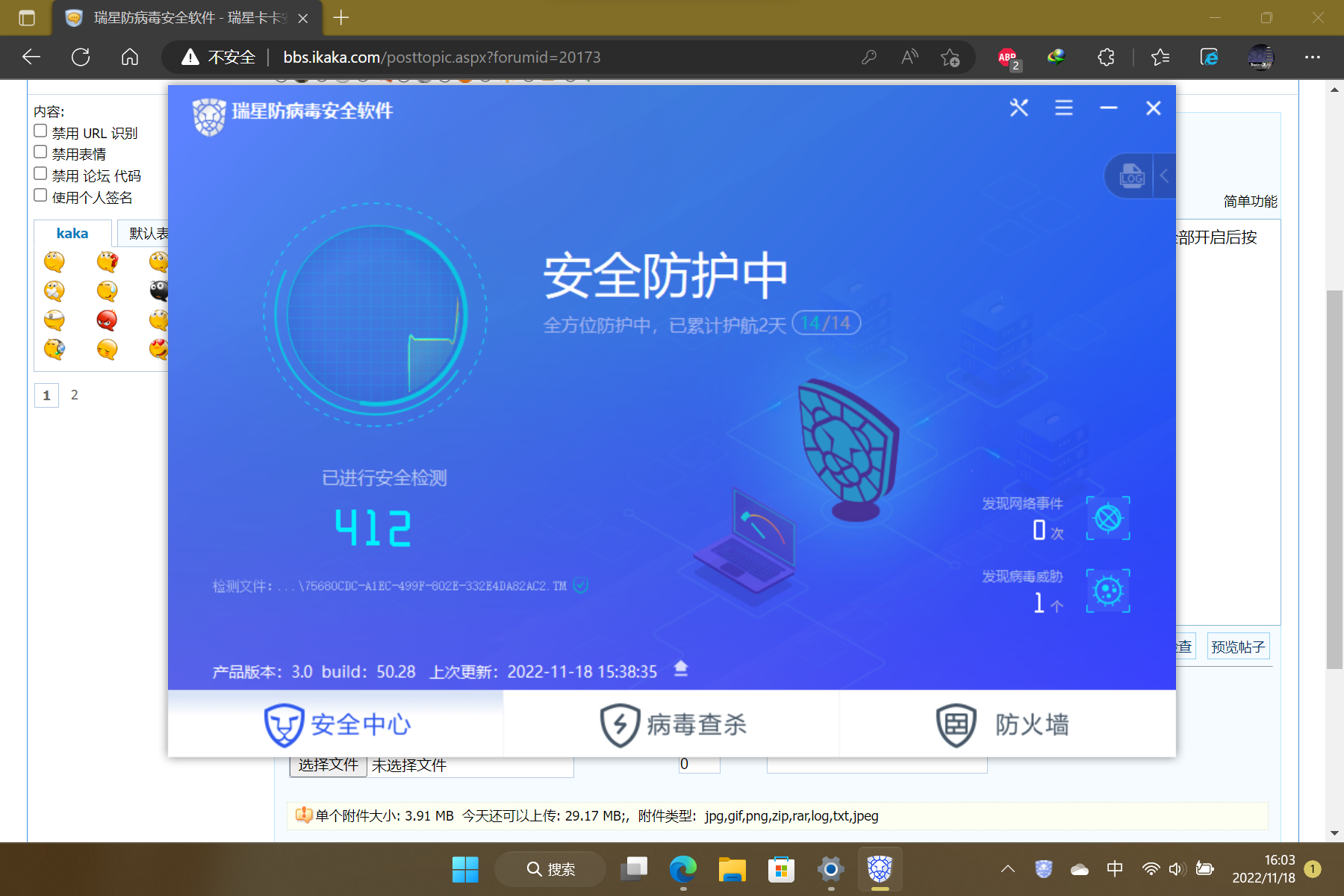Enable the 禁用表情 checkbox

point(40,152)
